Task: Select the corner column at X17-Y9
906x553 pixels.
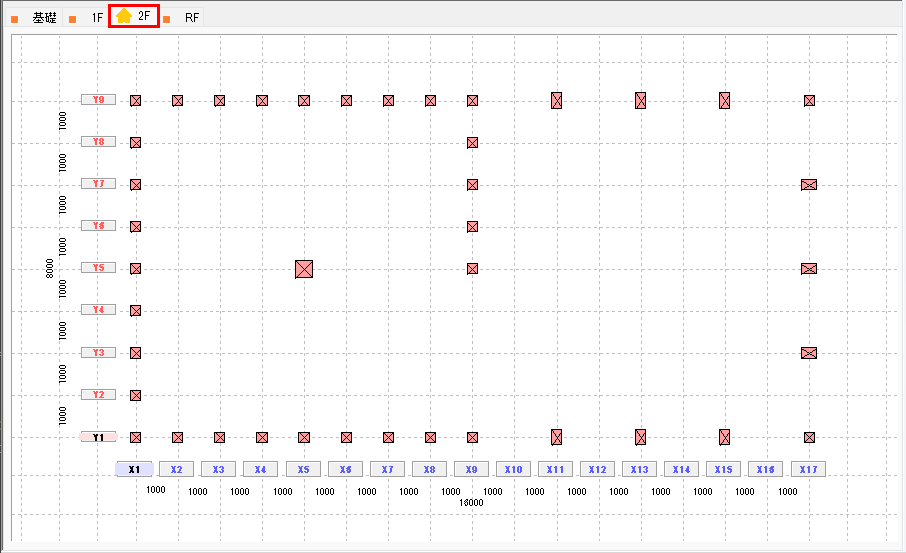Action: click(x=809, y=100)
